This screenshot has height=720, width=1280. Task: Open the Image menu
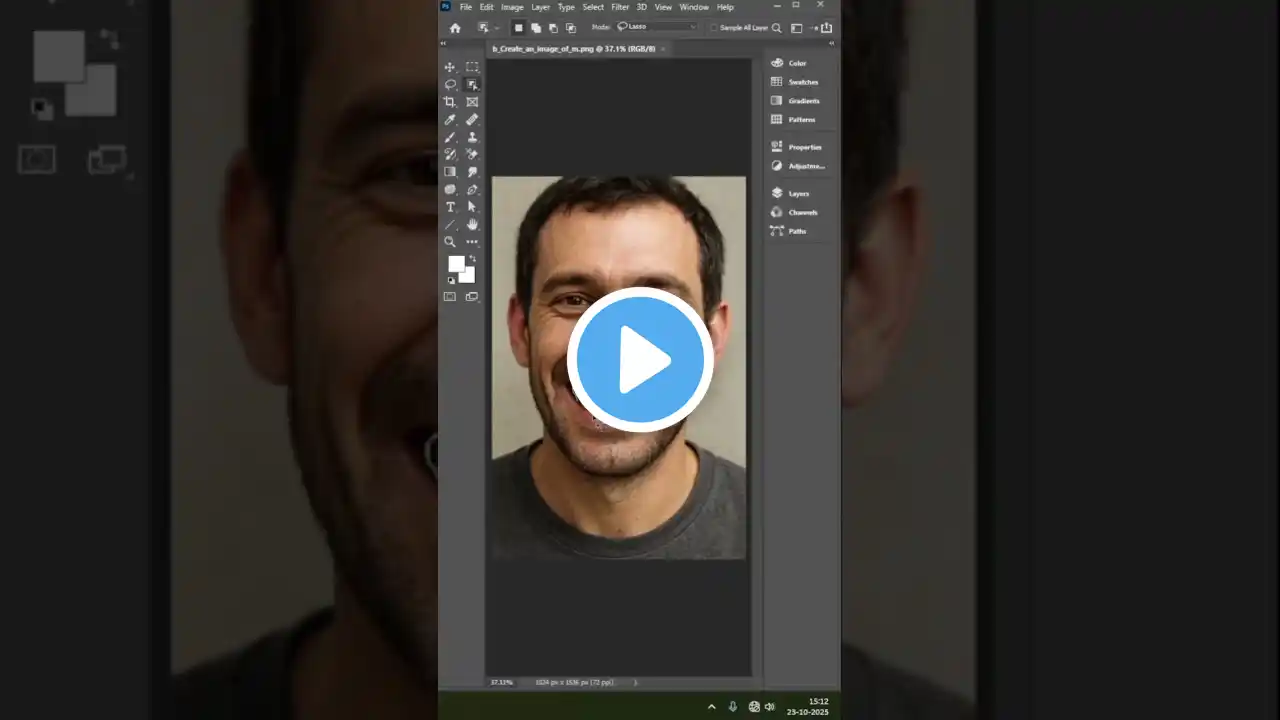click(512, 7)
